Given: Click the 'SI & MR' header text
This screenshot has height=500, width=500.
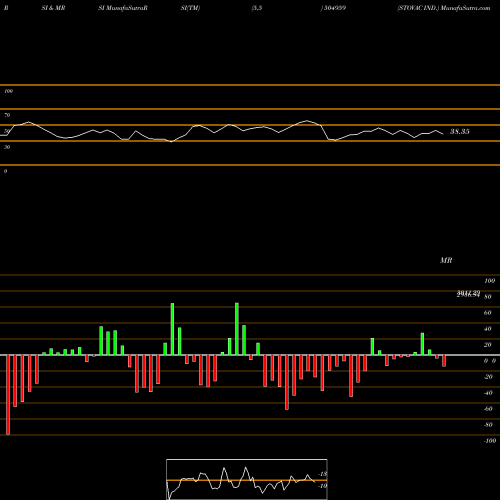Looking at the screenshot, I should click(x=53, y=8).
